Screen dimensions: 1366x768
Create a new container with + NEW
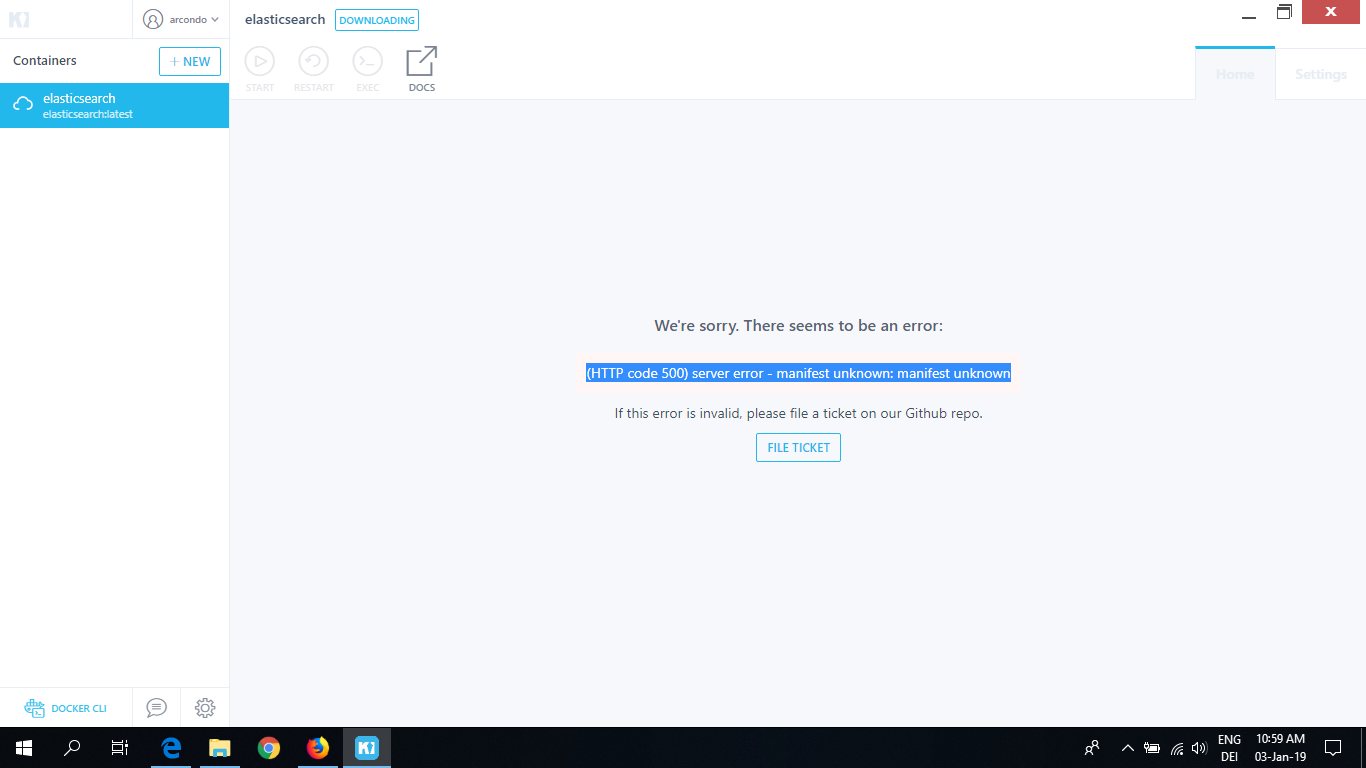pos(190,61)
